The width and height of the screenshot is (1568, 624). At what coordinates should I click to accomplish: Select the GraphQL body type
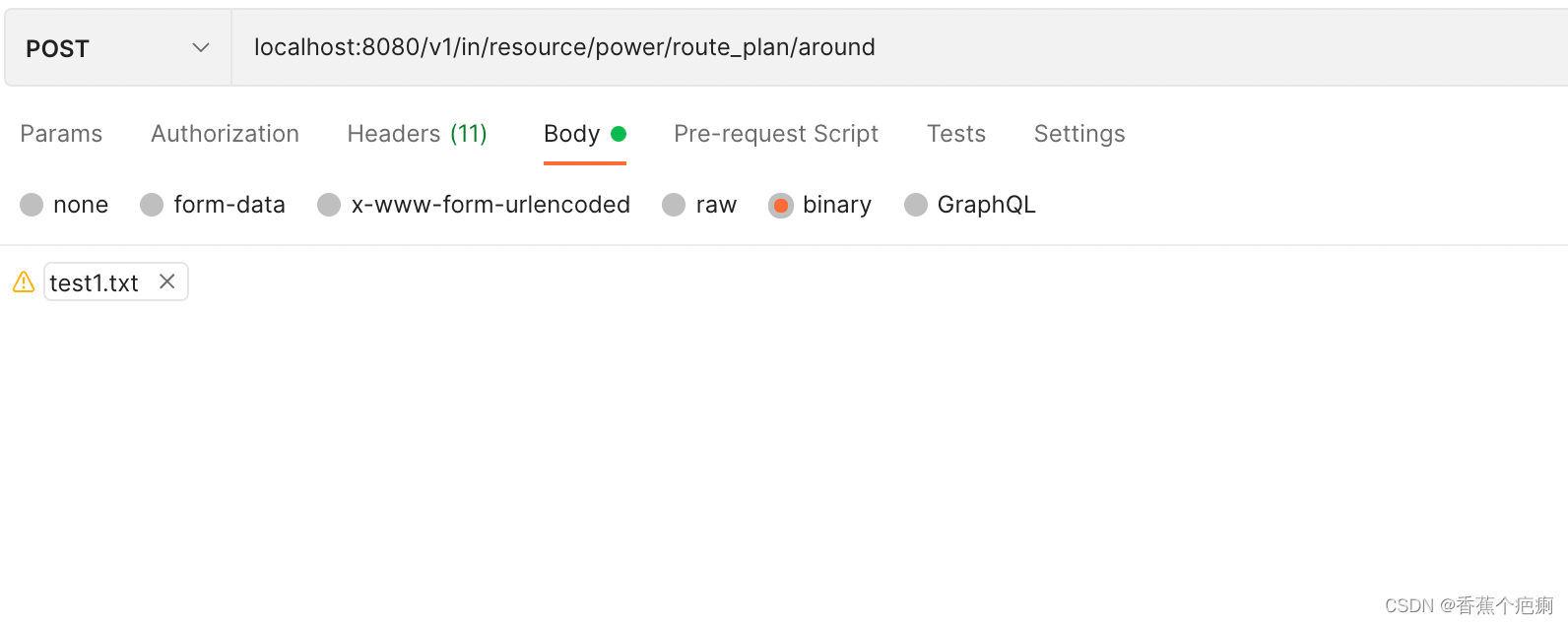click(916, 205)
